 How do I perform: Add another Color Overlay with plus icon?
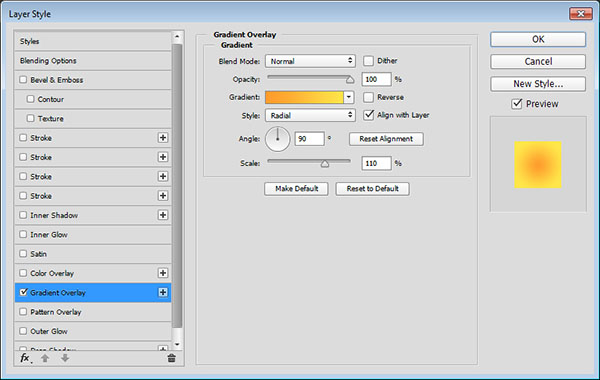click(x=163, y=273)
